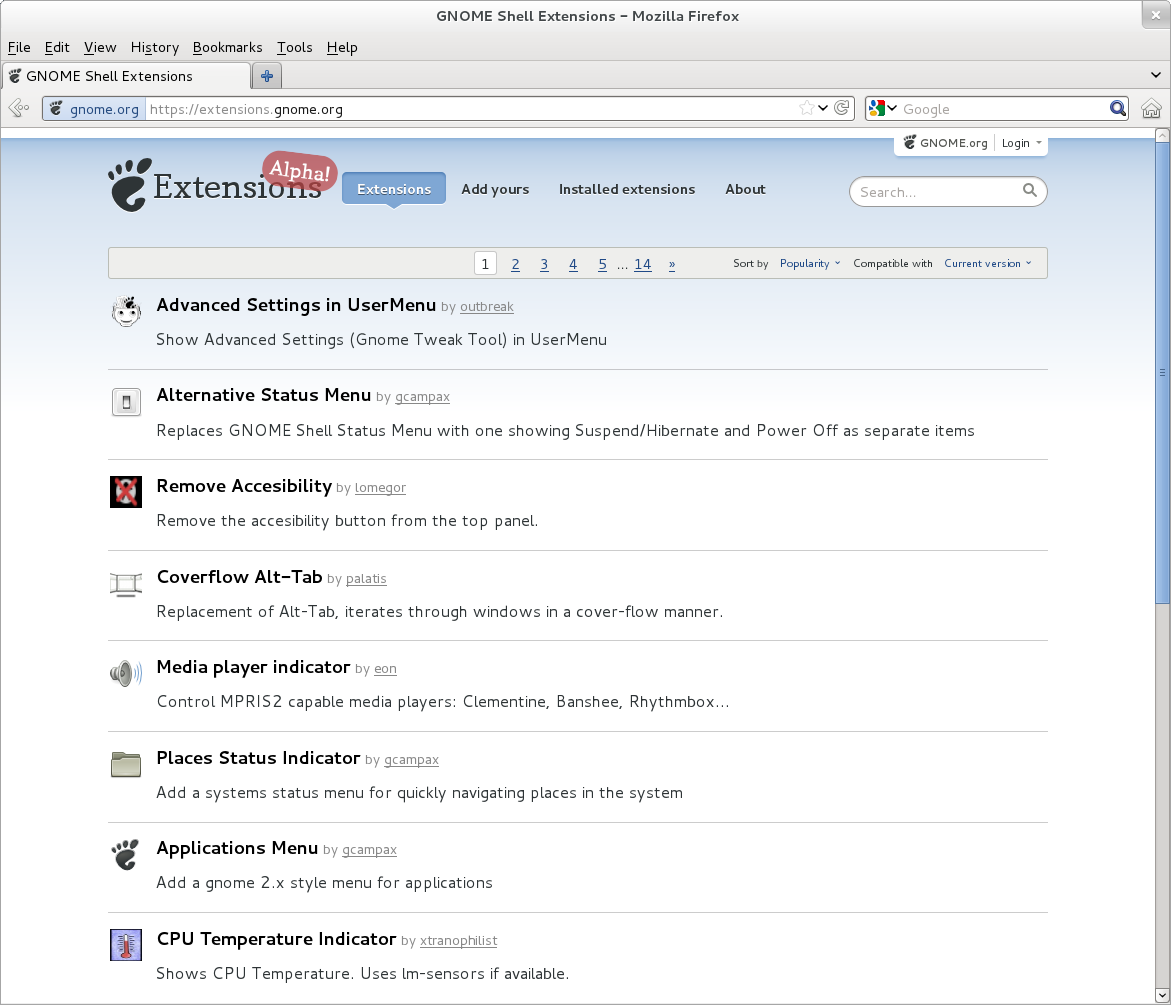This screenshot has width=1171, height=1005.
Task: Open Advanced Settings in UserMenu extension title
Action: pyautogui.click(x=296, y=305)
